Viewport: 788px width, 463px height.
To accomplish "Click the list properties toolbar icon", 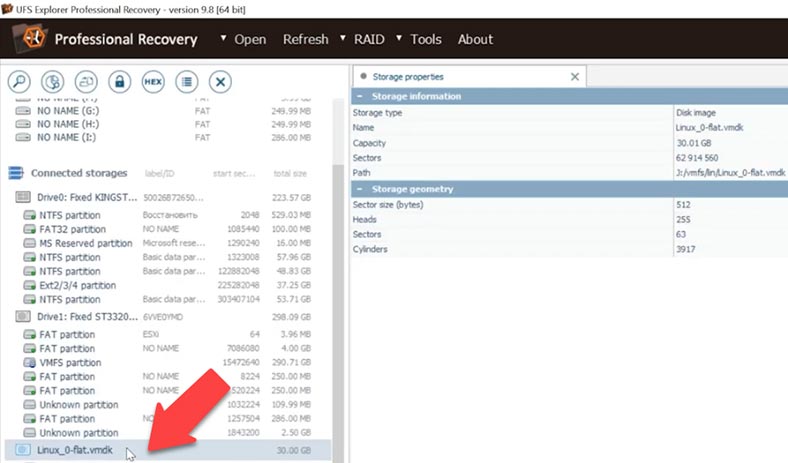I will (x=186, y=81).
